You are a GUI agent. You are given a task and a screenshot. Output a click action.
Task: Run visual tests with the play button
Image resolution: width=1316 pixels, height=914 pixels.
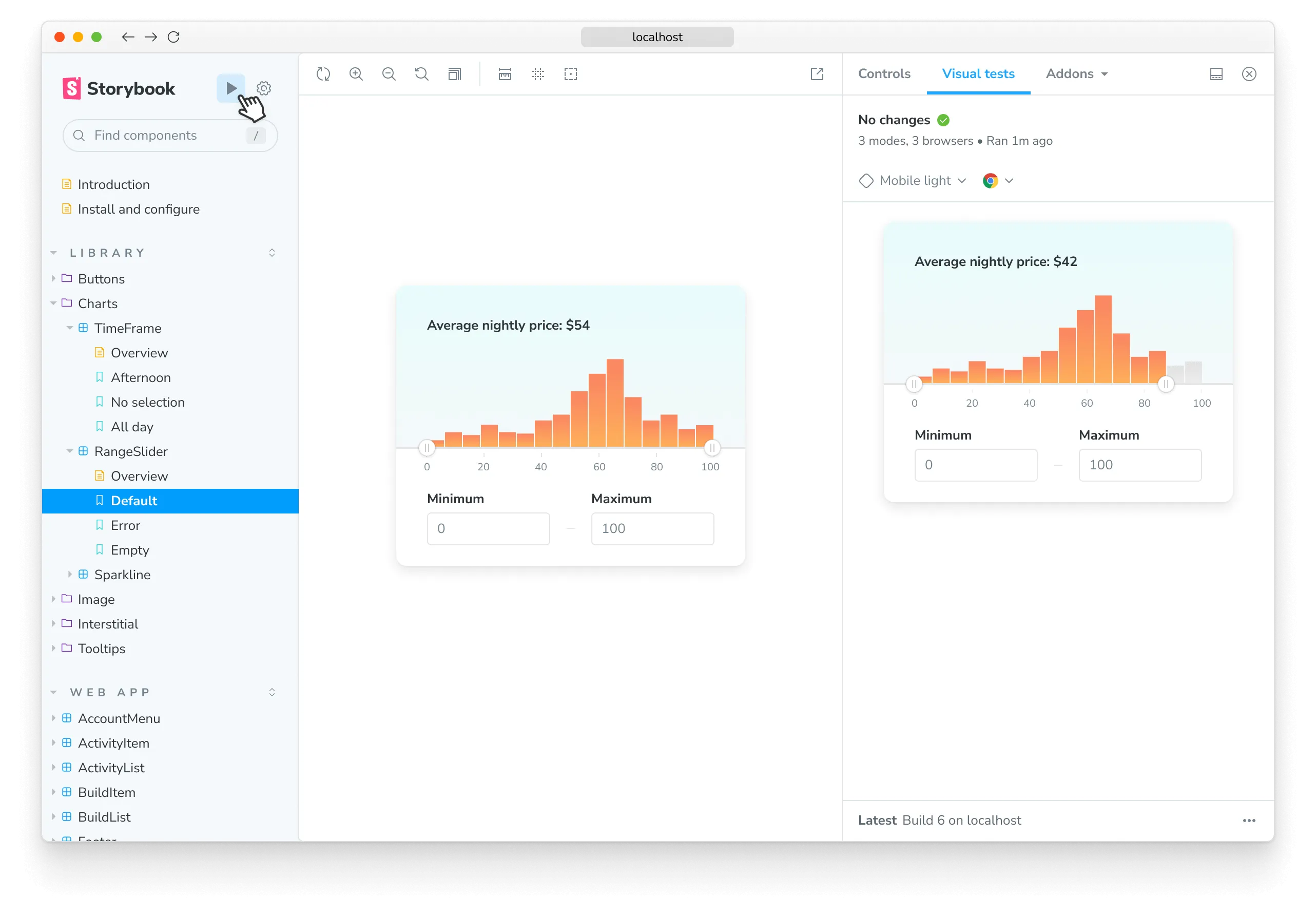pyautogui.click(x=230, y=88)
